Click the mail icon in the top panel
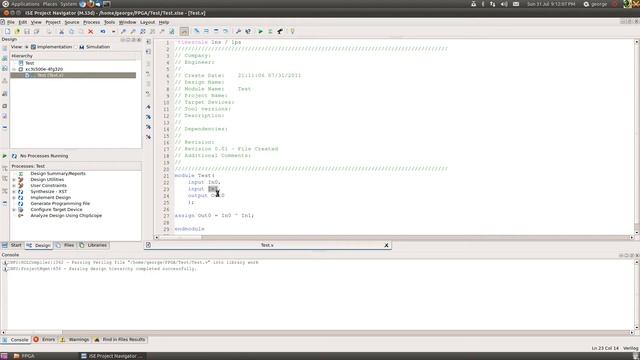 click(x=516, y=4)
